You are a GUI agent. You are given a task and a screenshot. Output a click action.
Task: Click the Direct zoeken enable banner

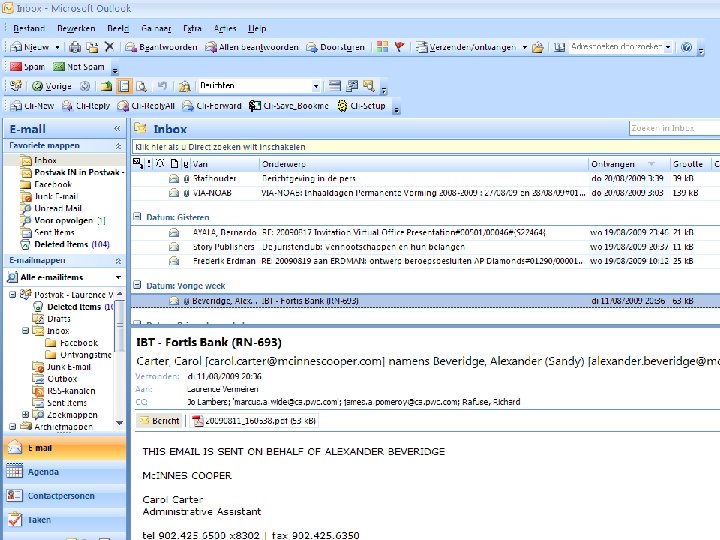(426, 147)
